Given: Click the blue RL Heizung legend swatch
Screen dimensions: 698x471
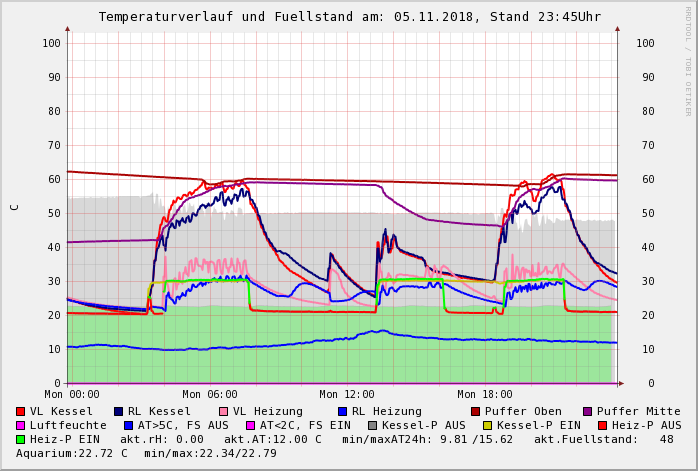Looking at the screenshot, I should tap(342, 411).
